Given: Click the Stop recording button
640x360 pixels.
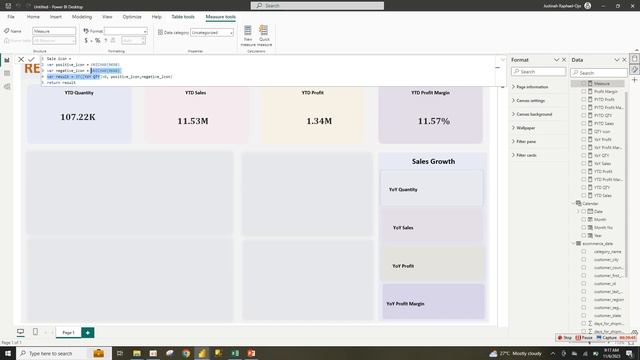Looking at the screenshot, I should coord(565,338).
